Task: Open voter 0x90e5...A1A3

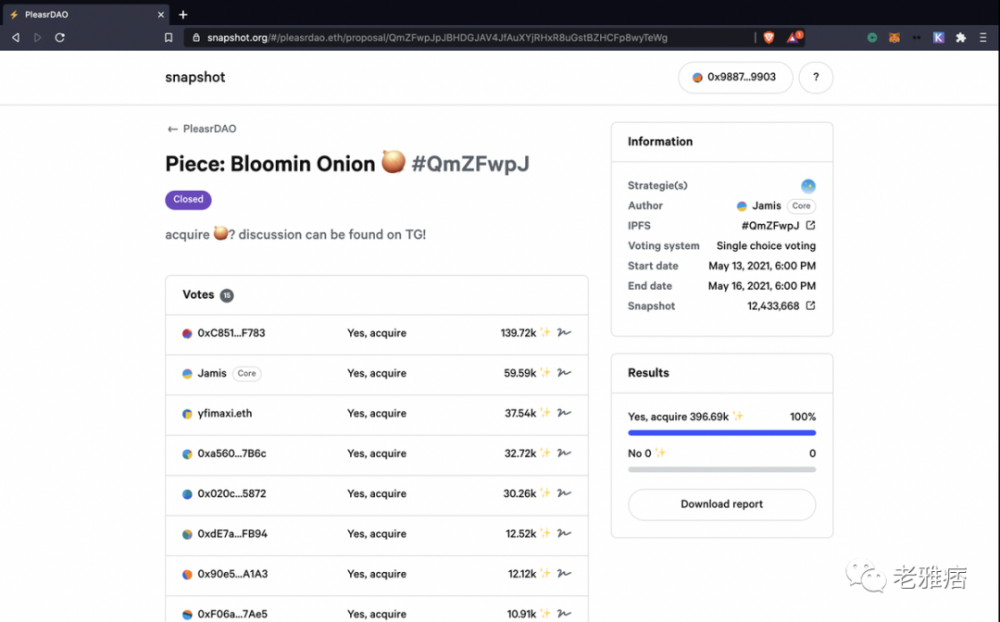Action: pyautogui.click(x=225, y=574)
